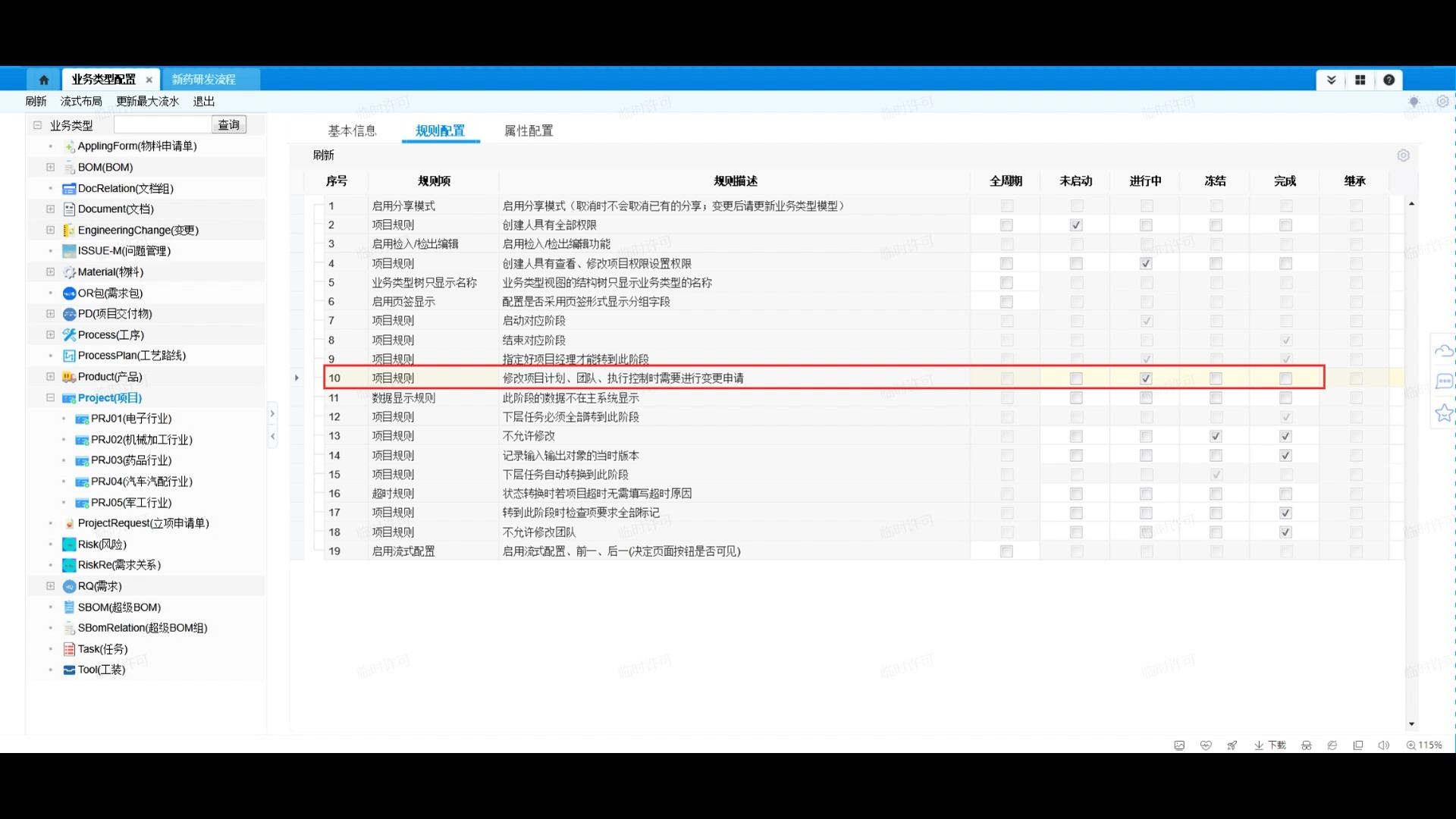Mute sound via speaker icon

(x=1384, y=745)
